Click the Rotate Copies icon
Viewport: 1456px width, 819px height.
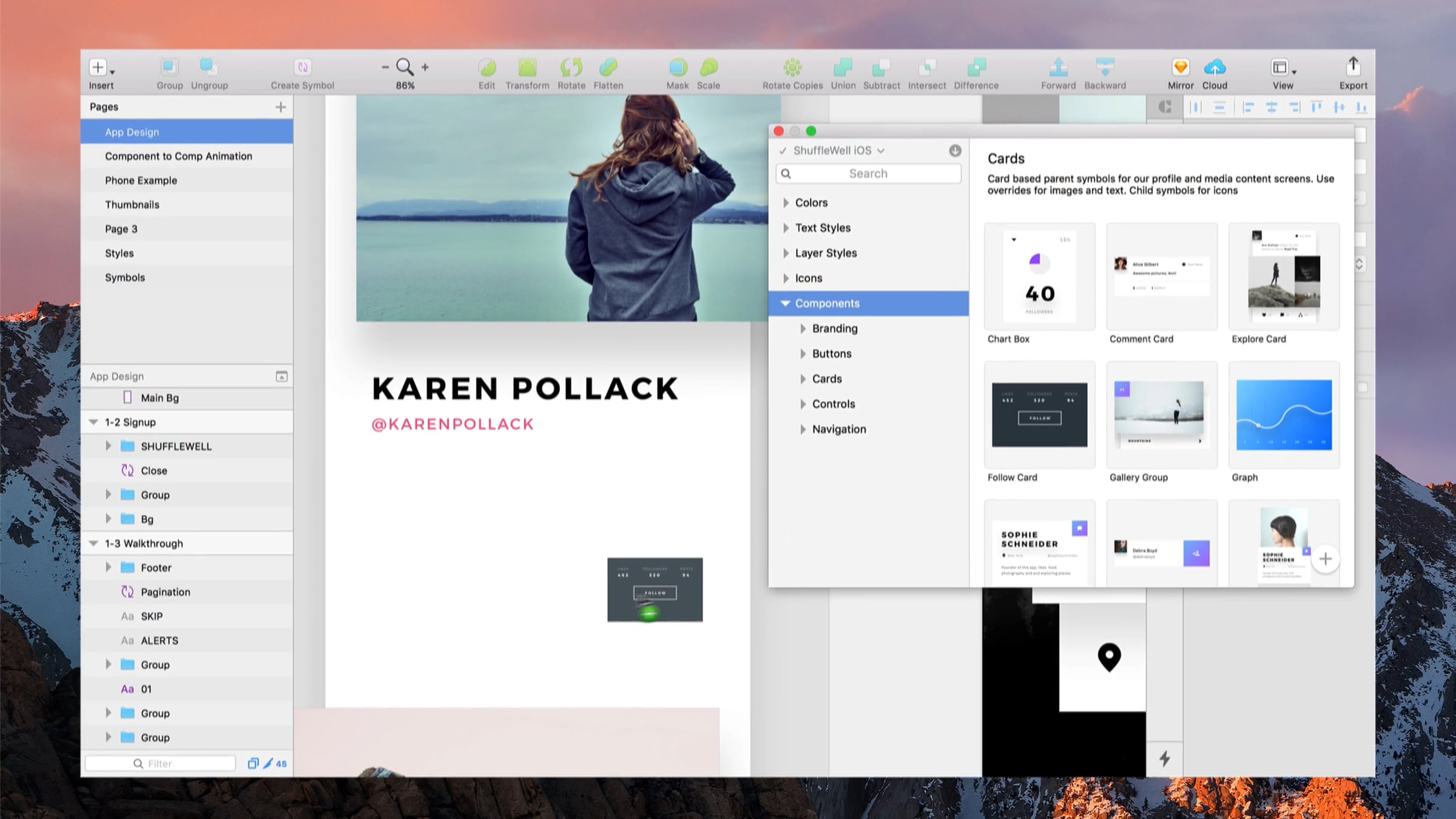tap(792, 67)
